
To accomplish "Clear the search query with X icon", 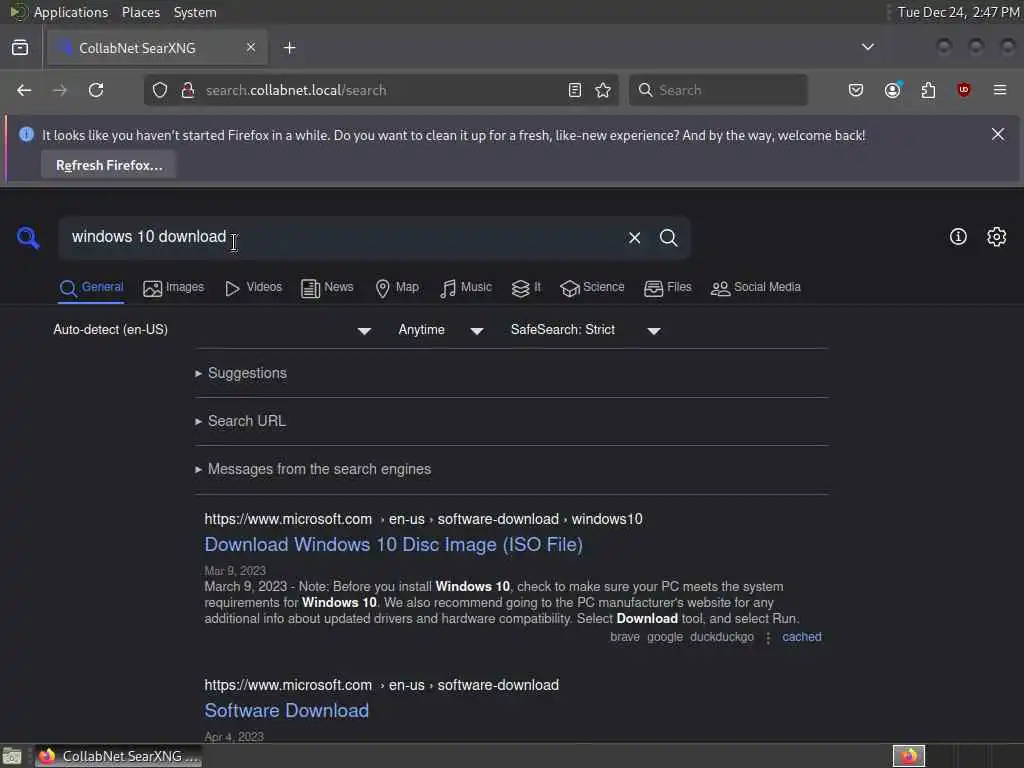I will [634, 238].
